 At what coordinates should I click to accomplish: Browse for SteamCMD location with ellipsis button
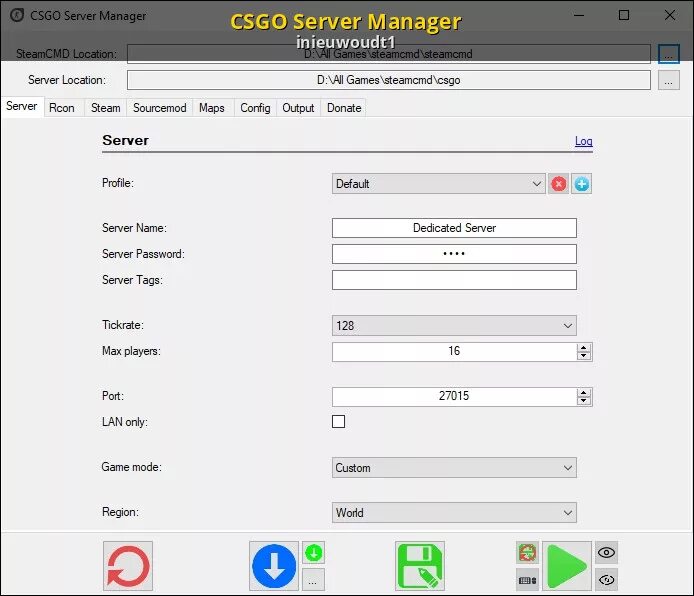tap(668, 54)
